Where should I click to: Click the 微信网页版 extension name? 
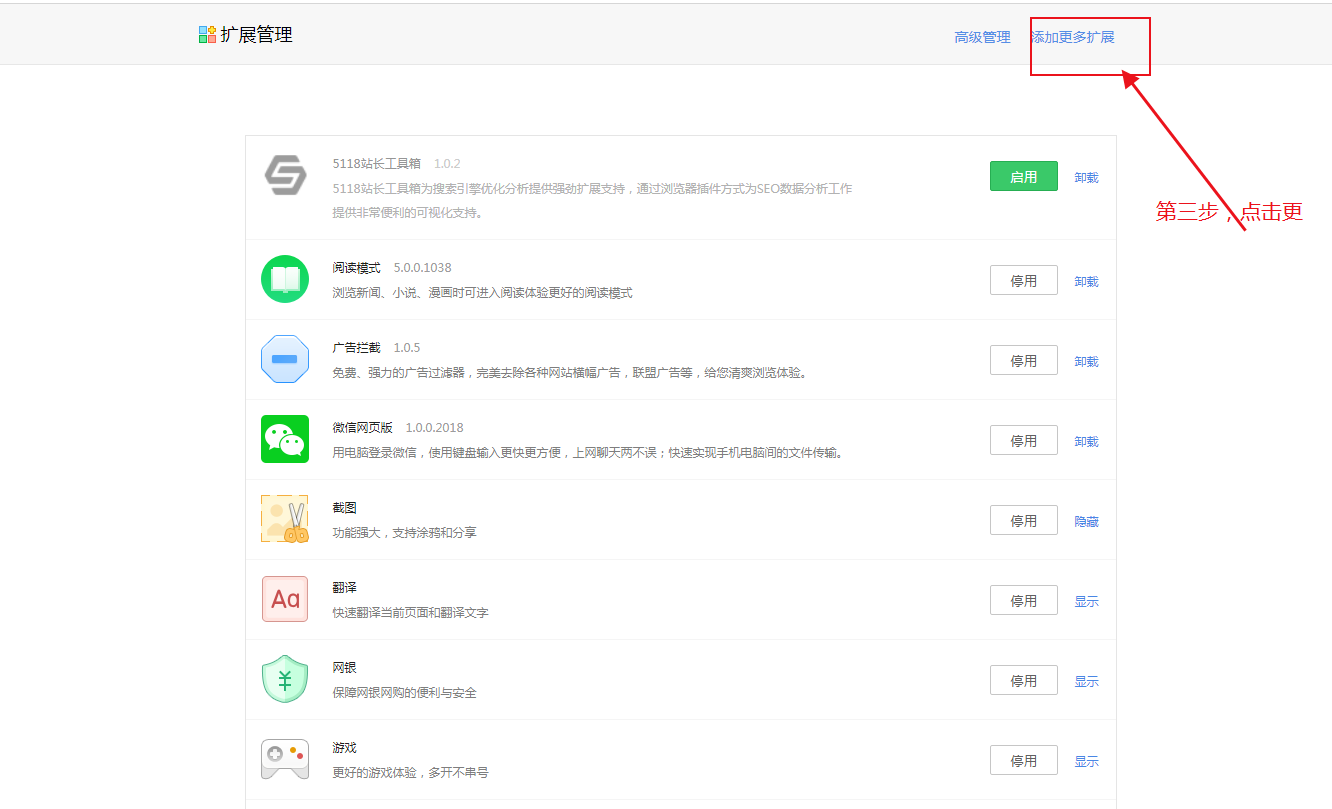coord(362,427)
